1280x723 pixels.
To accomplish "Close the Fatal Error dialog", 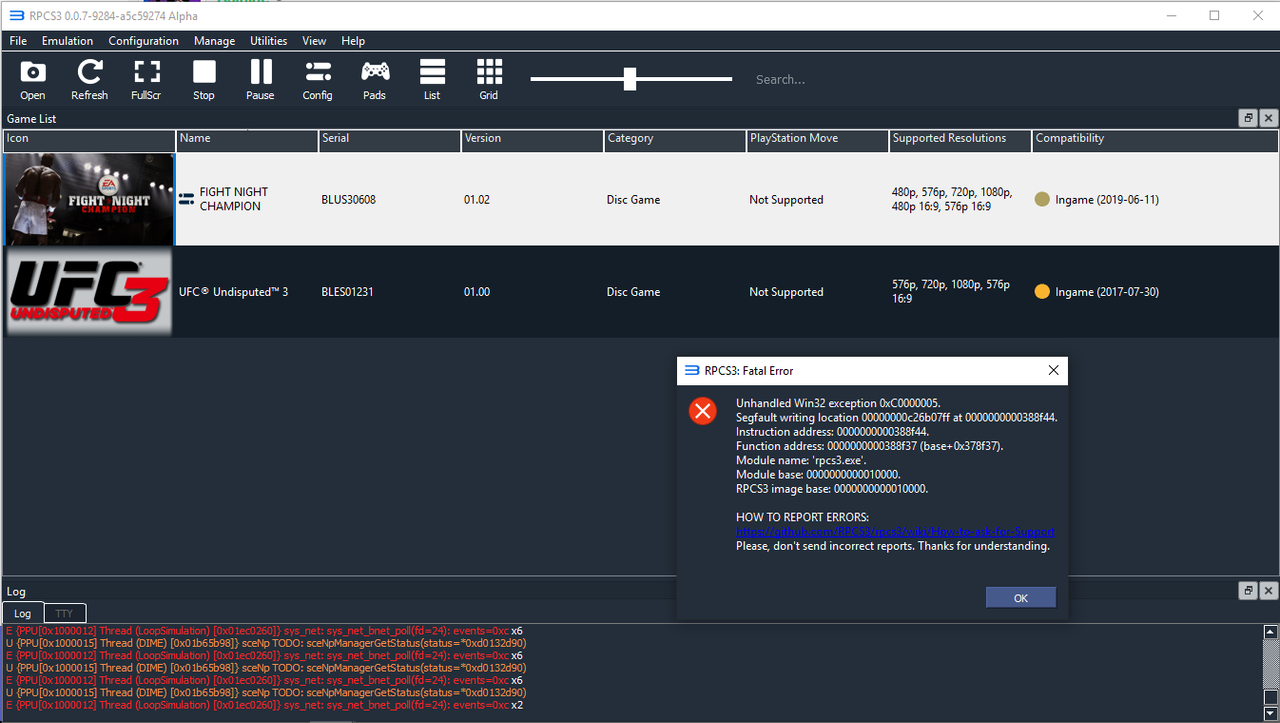I will [1052, 370].
